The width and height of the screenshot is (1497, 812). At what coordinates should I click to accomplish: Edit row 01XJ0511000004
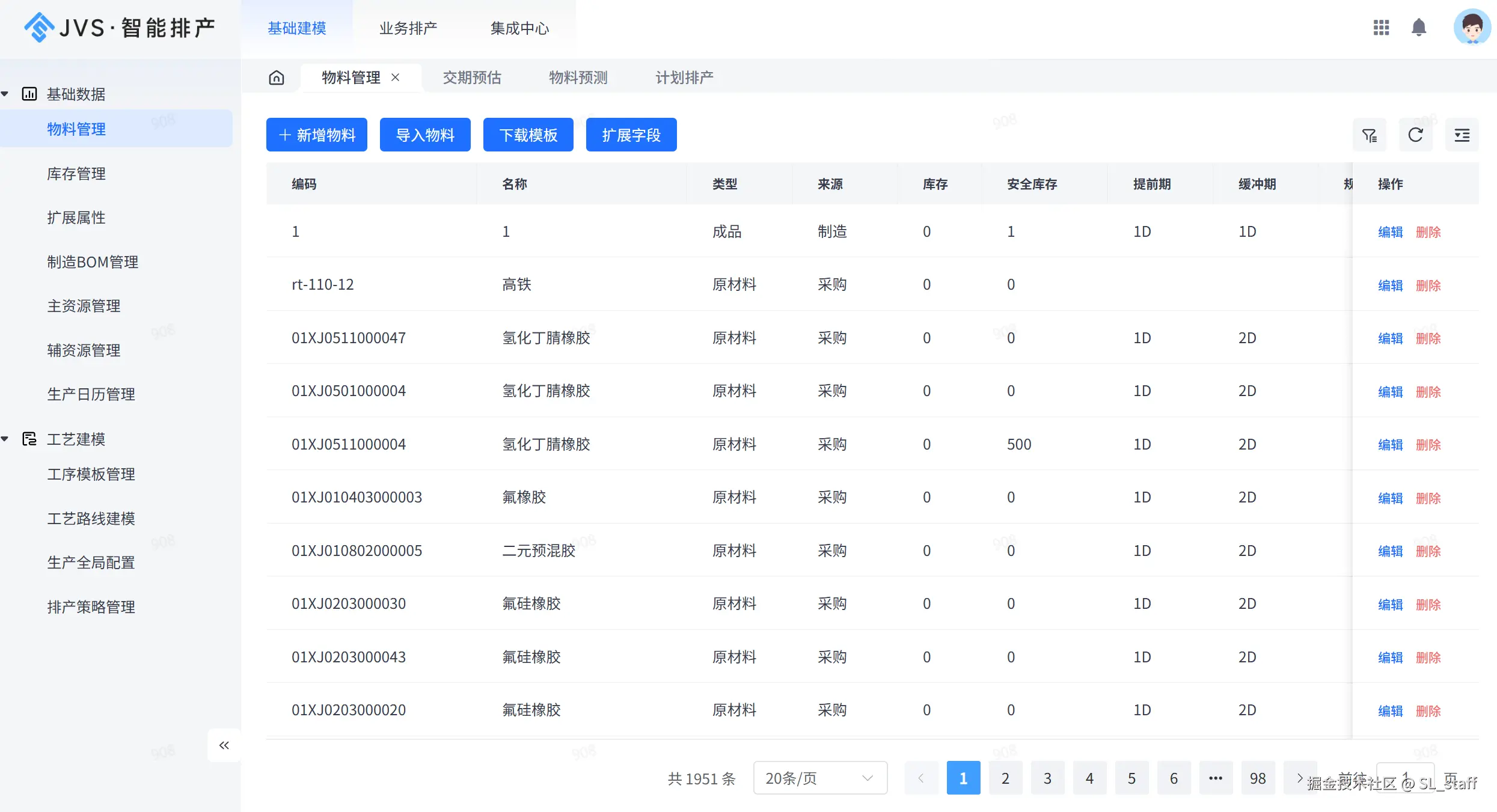click(1390, 445)
